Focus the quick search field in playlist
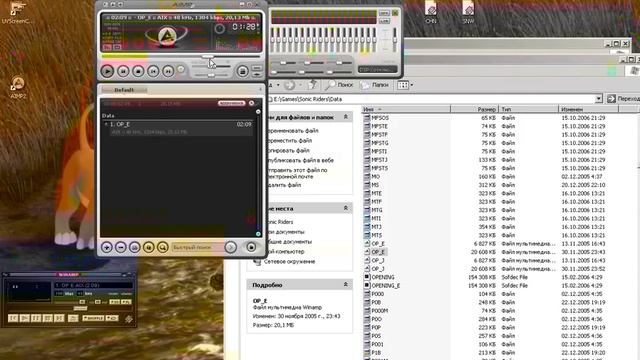 tap(197, 247)
